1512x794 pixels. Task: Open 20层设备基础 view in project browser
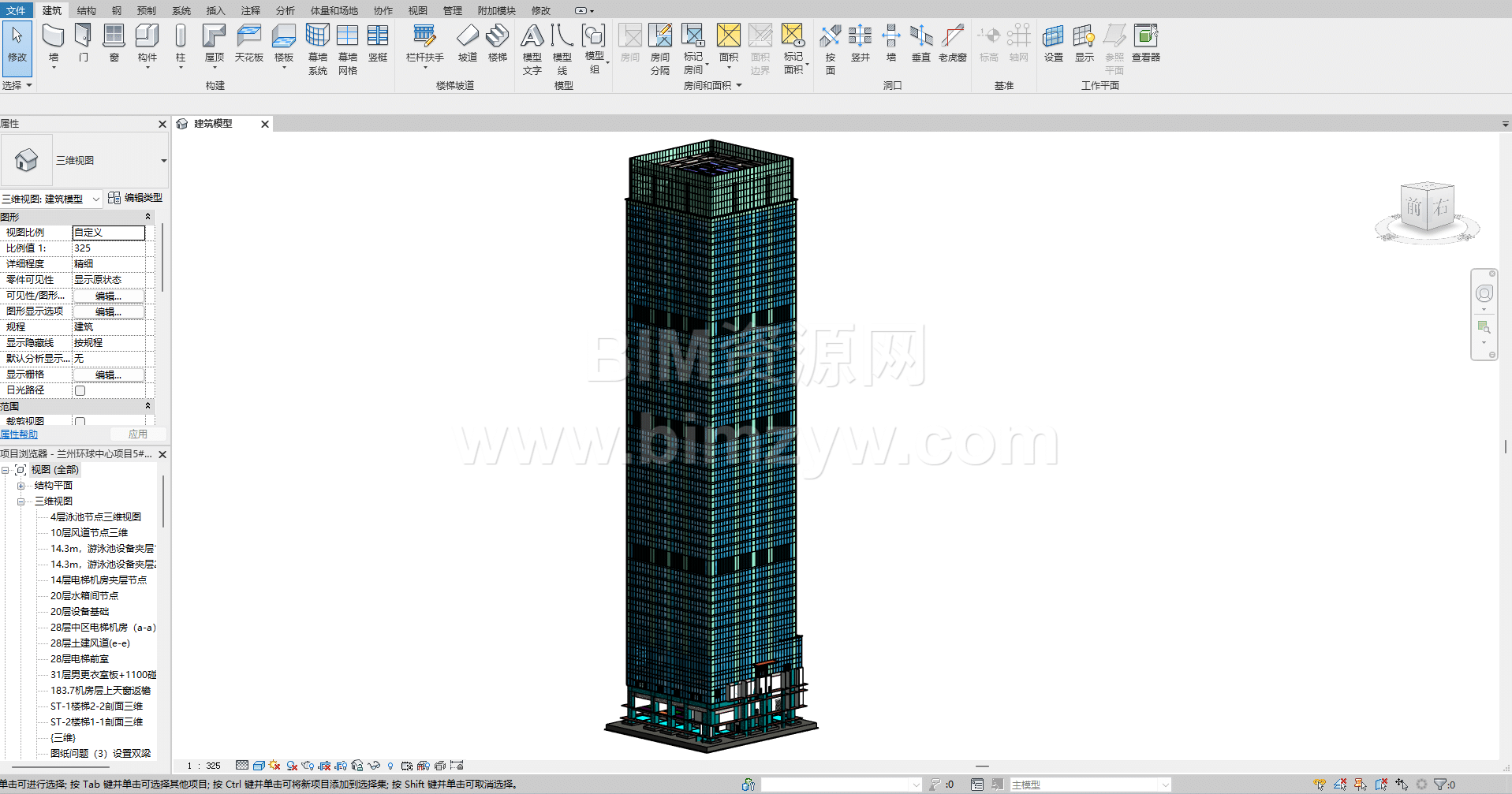click(80, 612)
